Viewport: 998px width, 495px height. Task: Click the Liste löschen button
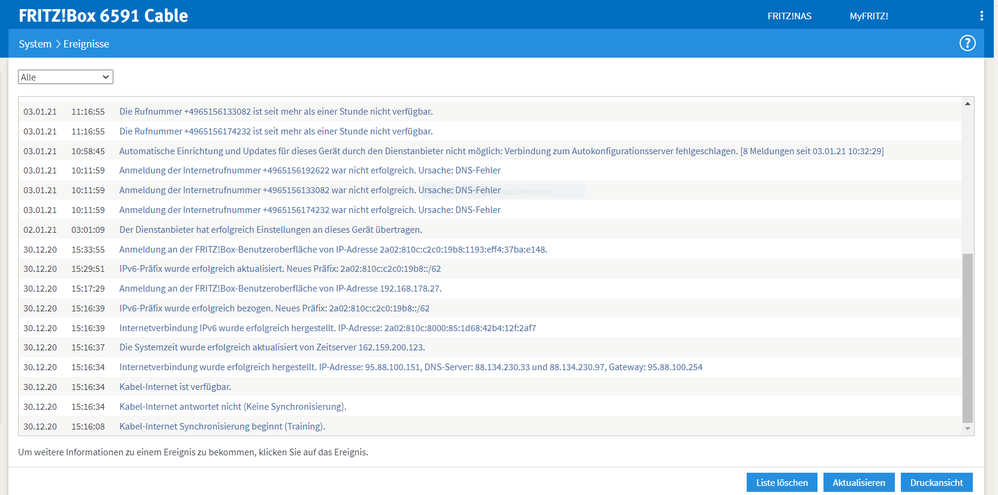782,482
